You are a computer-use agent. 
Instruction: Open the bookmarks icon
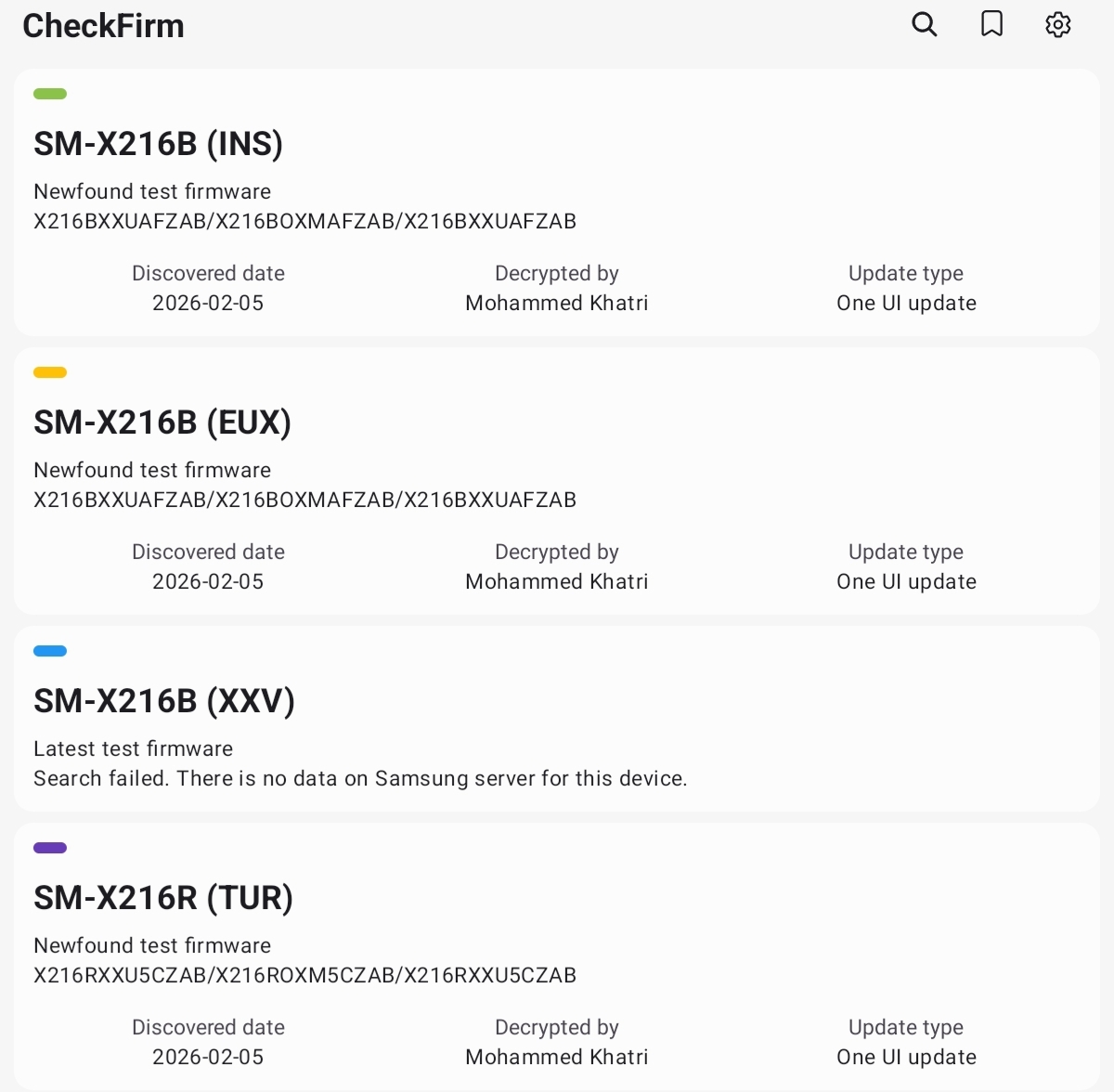(991, 24)
